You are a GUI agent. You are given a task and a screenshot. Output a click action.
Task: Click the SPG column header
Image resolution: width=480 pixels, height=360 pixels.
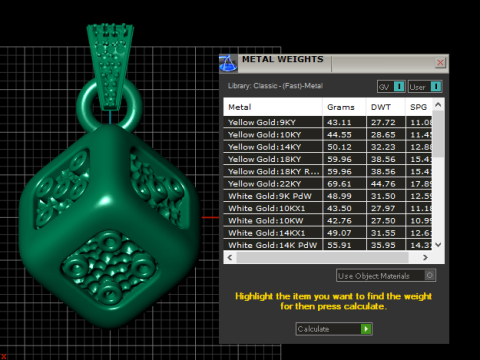click(x=419, y=107)
